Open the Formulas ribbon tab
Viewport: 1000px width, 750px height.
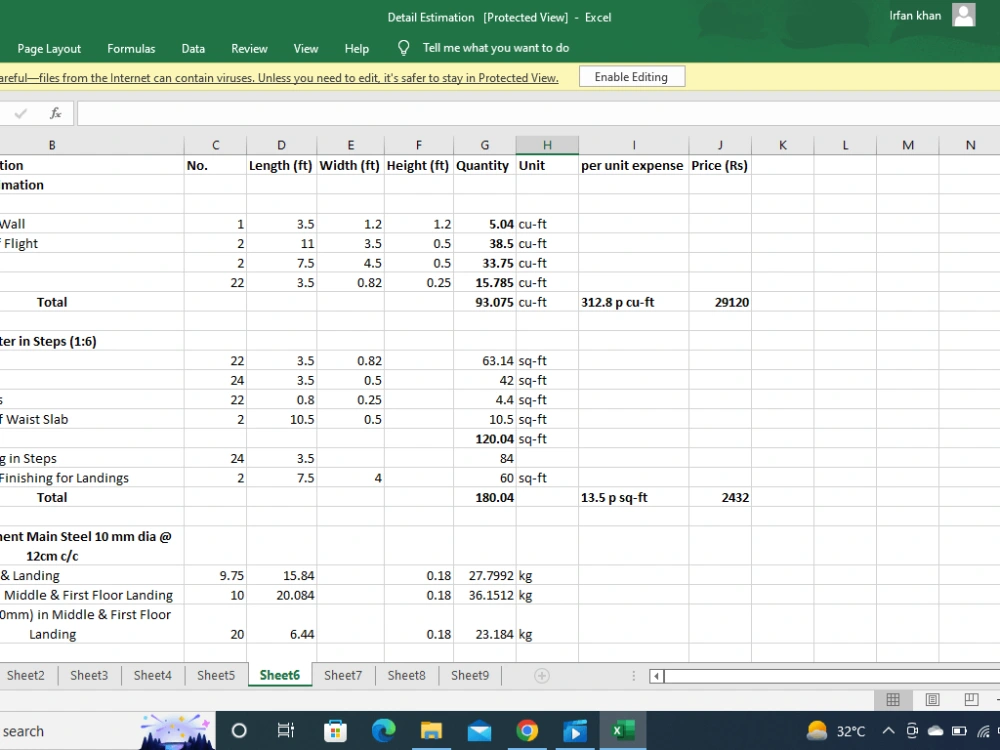pos(131,48)
